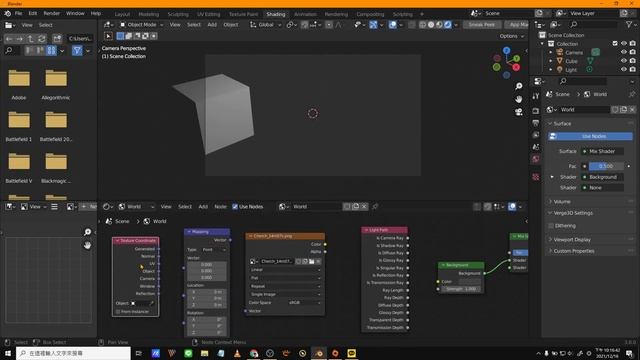Open the File menu
The height and width of the screenshot is (360, 640).
coord(18,13)
